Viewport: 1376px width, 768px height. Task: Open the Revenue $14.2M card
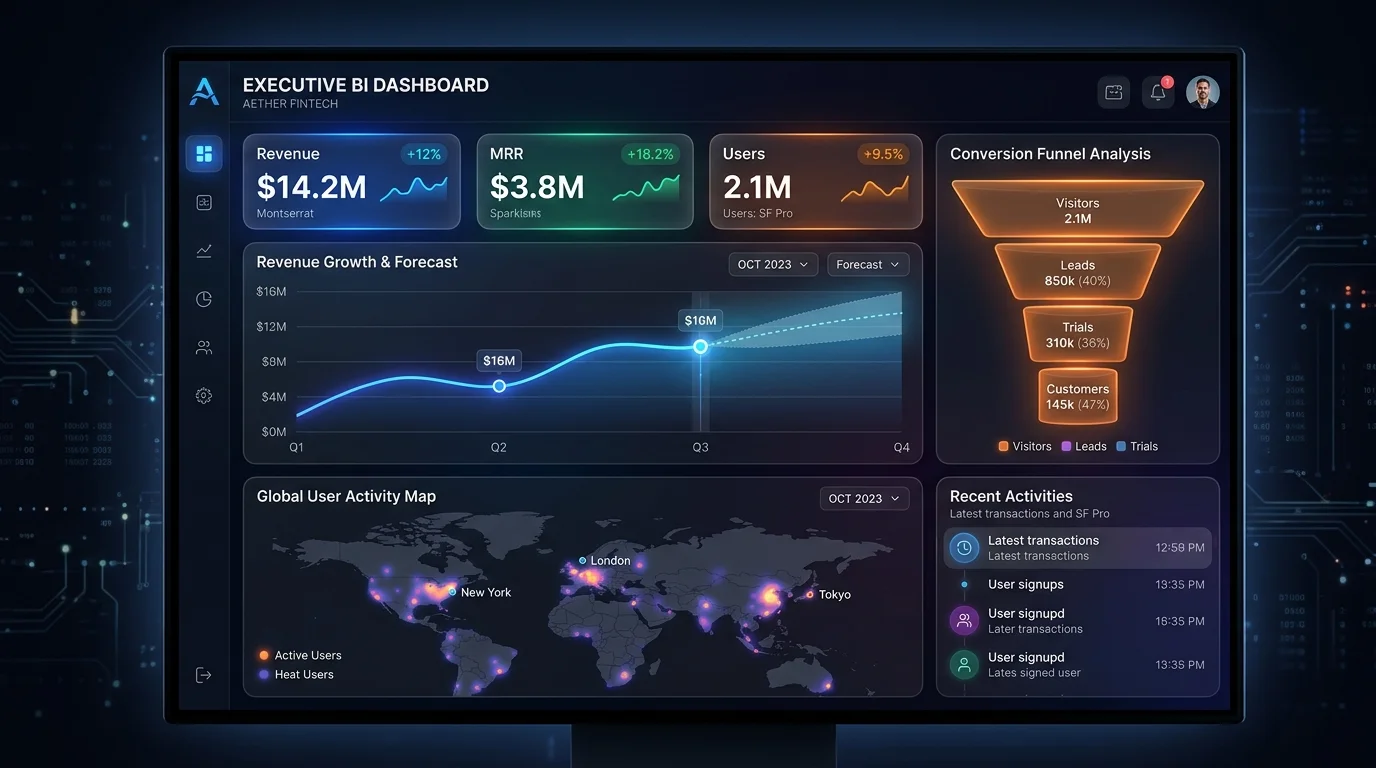coord(352,182)
